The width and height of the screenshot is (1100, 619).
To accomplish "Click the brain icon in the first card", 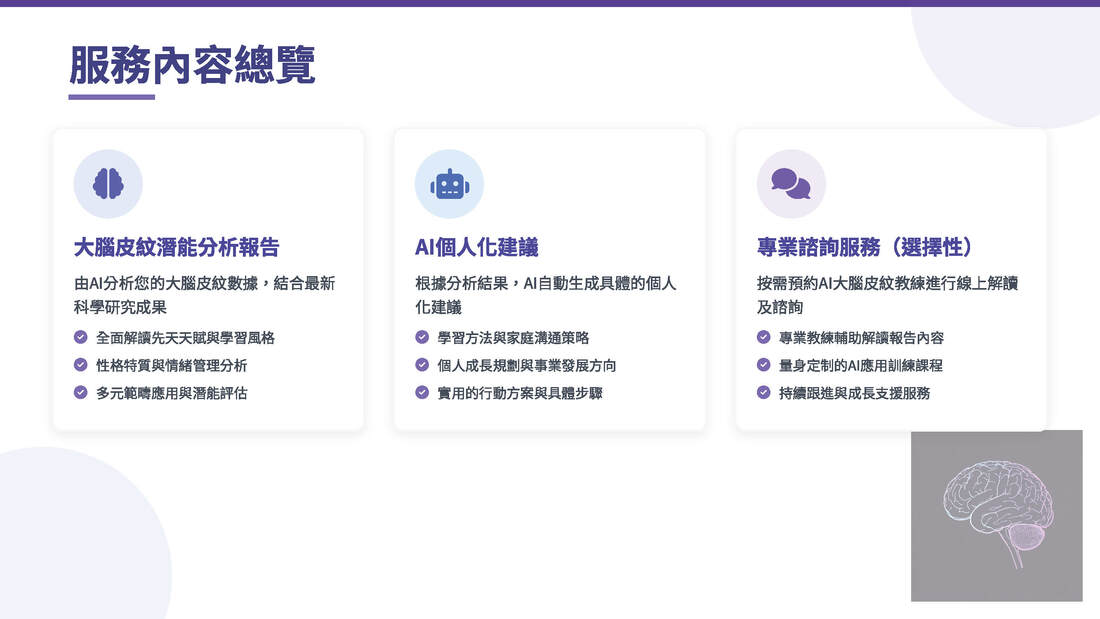I will (108, 184).
